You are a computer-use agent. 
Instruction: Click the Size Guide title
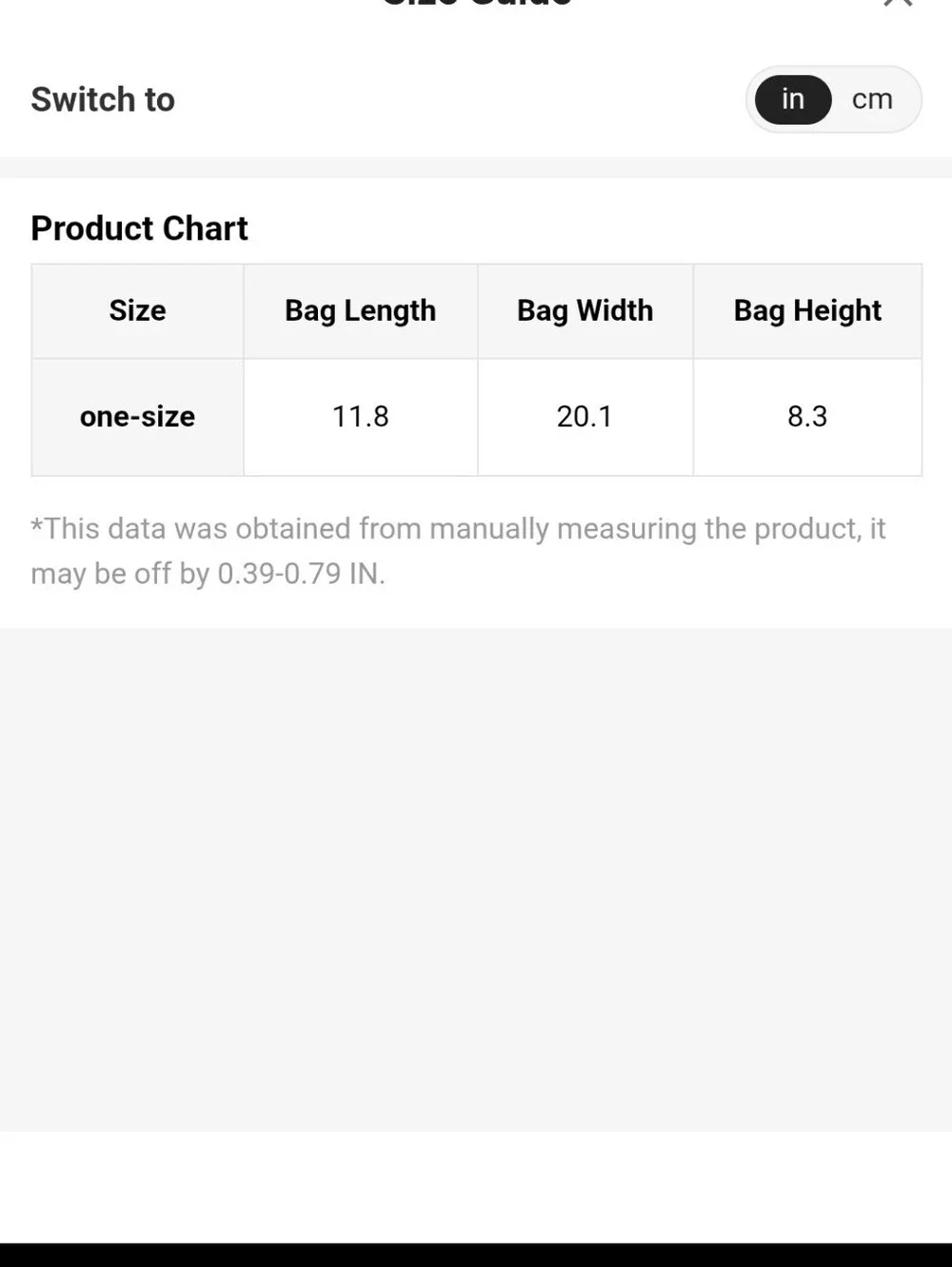click(x=476, y=3)
